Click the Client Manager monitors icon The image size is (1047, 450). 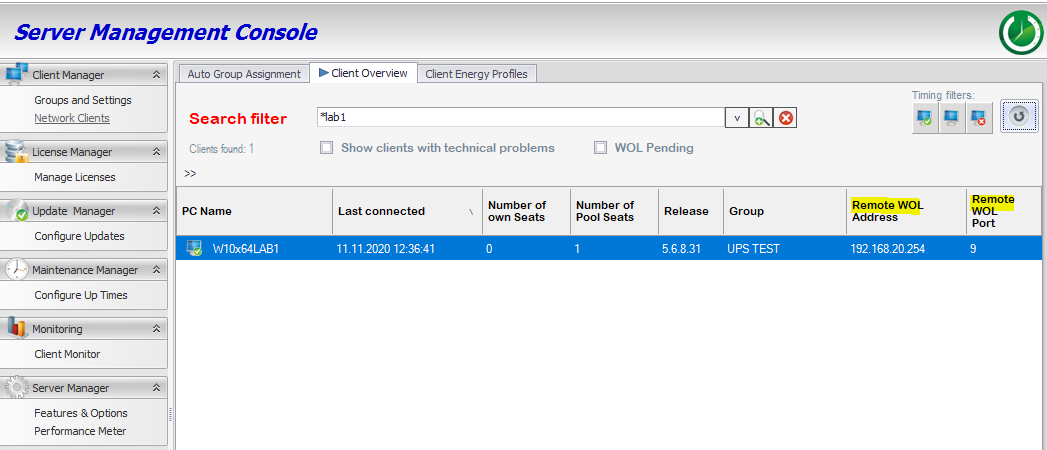pos(16,73)
